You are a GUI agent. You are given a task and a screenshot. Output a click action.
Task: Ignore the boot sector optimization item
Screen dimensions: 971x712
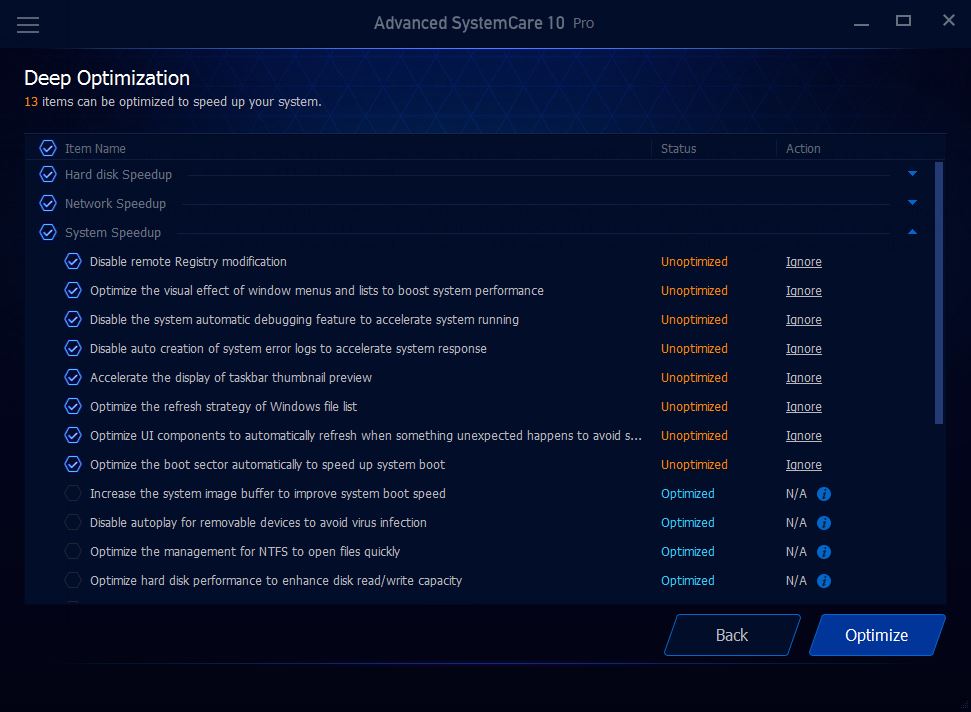pos(804,465)
